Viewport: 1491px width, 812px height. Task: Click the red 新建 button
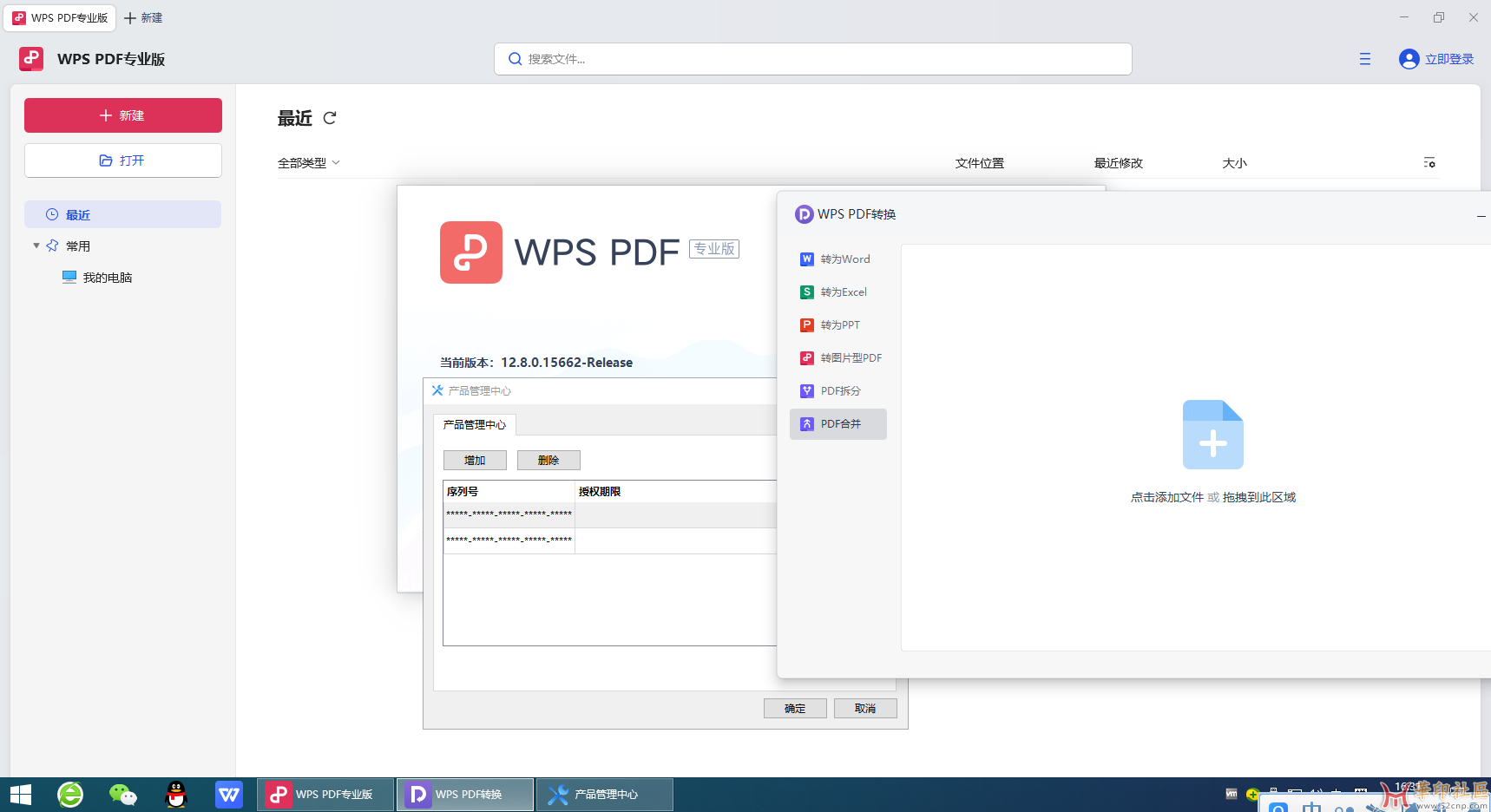click(123, 115)
